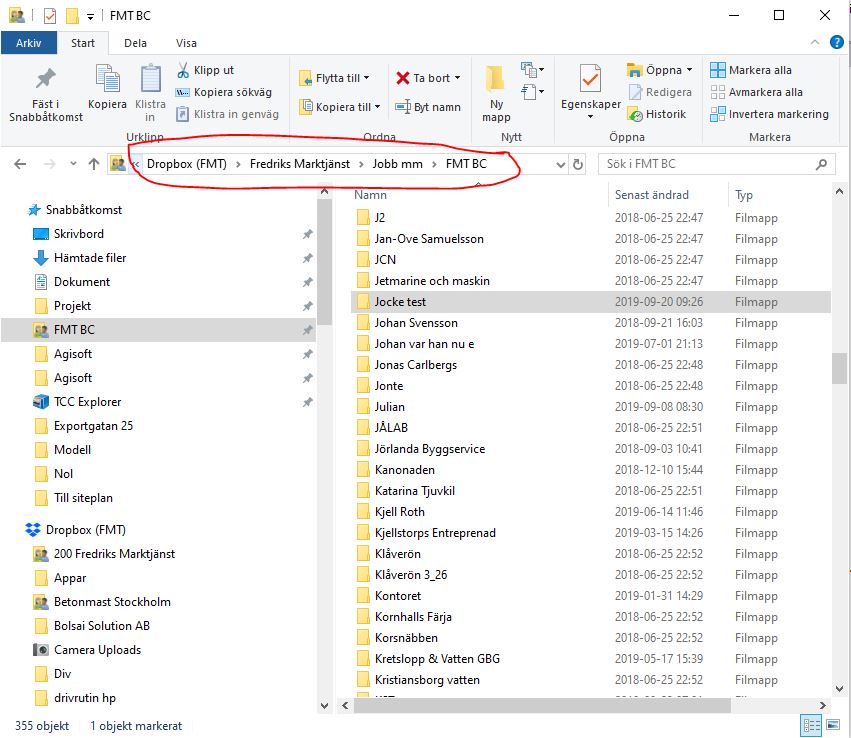
Task: Select the Jocke test folder
Action: 591,302
